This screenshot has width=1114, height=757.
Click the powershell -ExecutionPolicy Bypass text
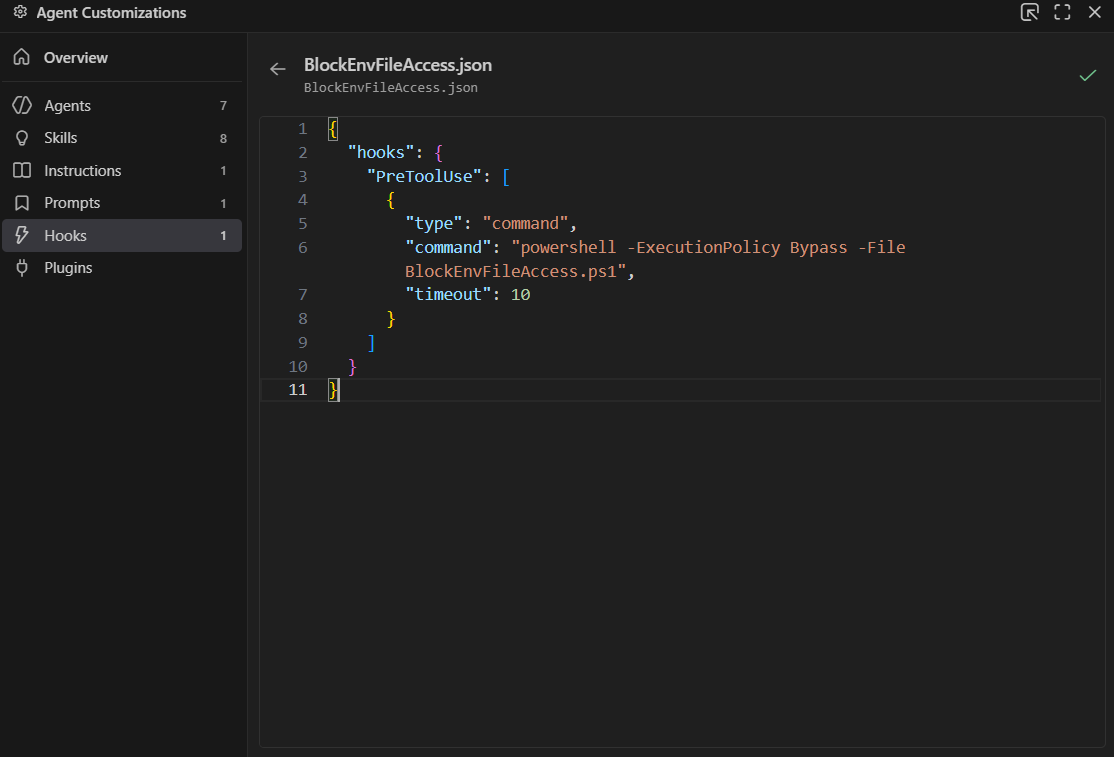click(x=683, y=247)
